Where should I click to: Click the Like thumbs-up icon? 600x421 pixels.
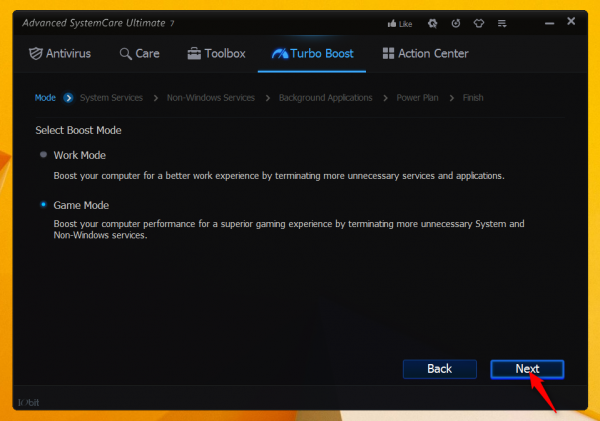pos(391,24)
